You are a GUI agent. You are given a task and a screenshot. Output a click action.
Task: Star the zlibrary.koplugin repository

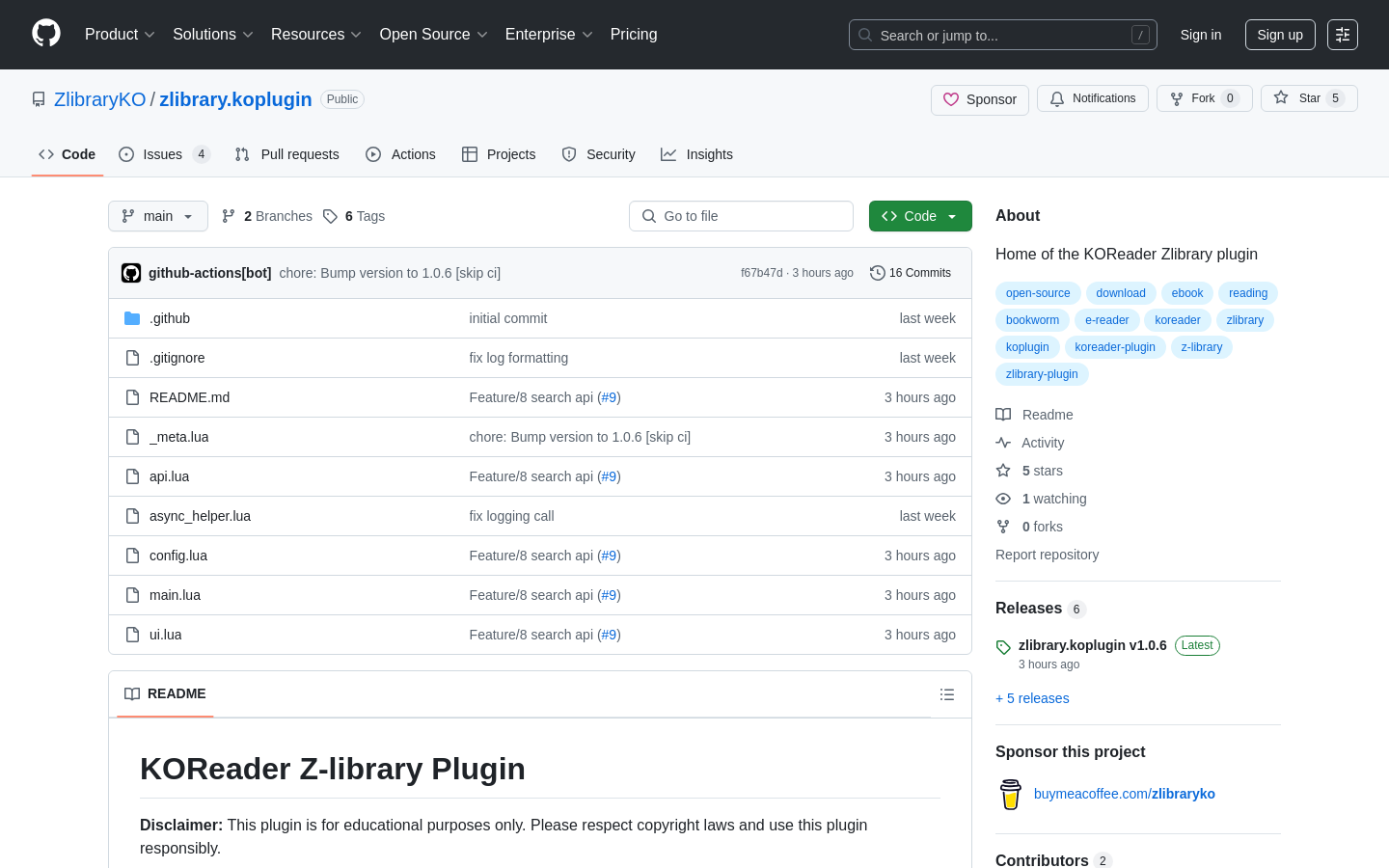pyautogui.click(x=1309, y=98)
